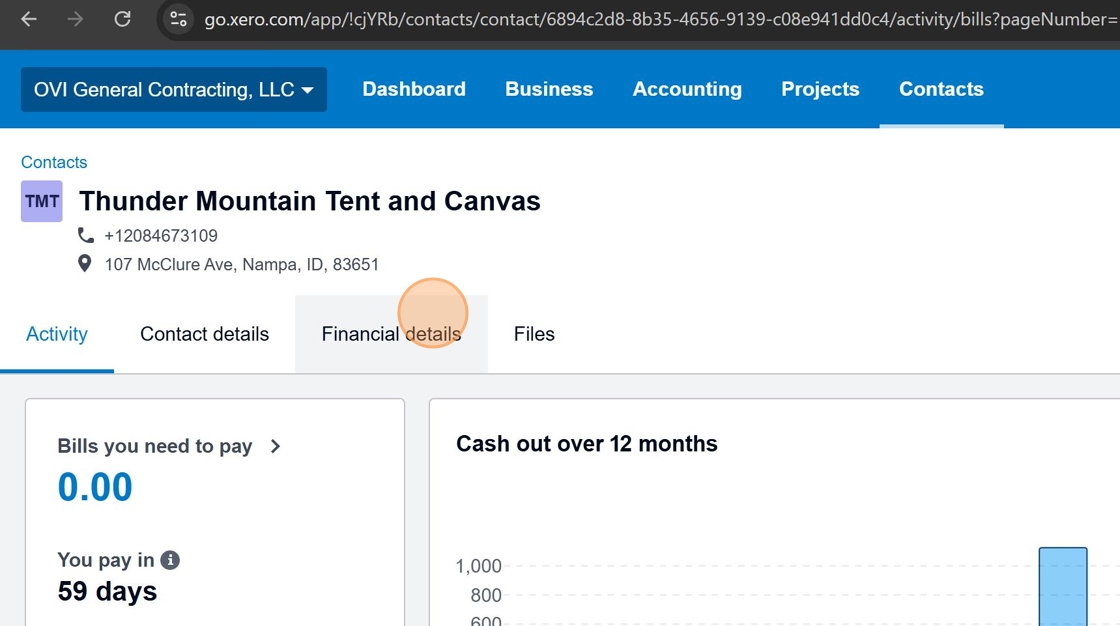This screenshot has height=626, width=1120.
Task: Switch to the Financial details tab
Action: (x=391, y=334)
